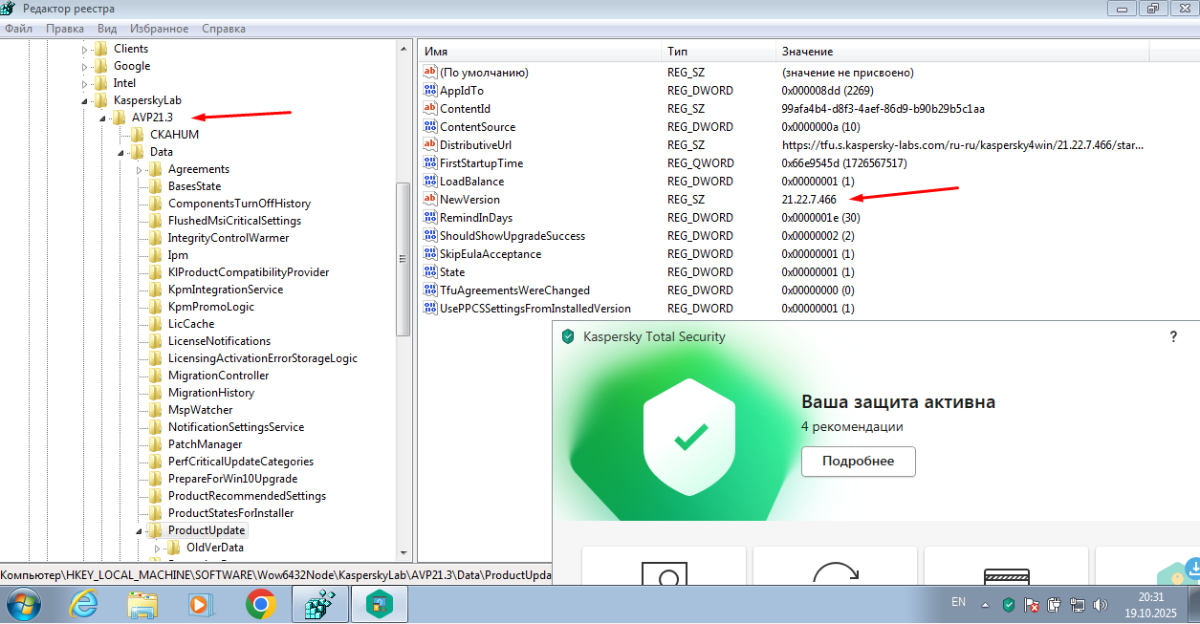Collapse the AVP21.3 registry key

tap(103, 118)
